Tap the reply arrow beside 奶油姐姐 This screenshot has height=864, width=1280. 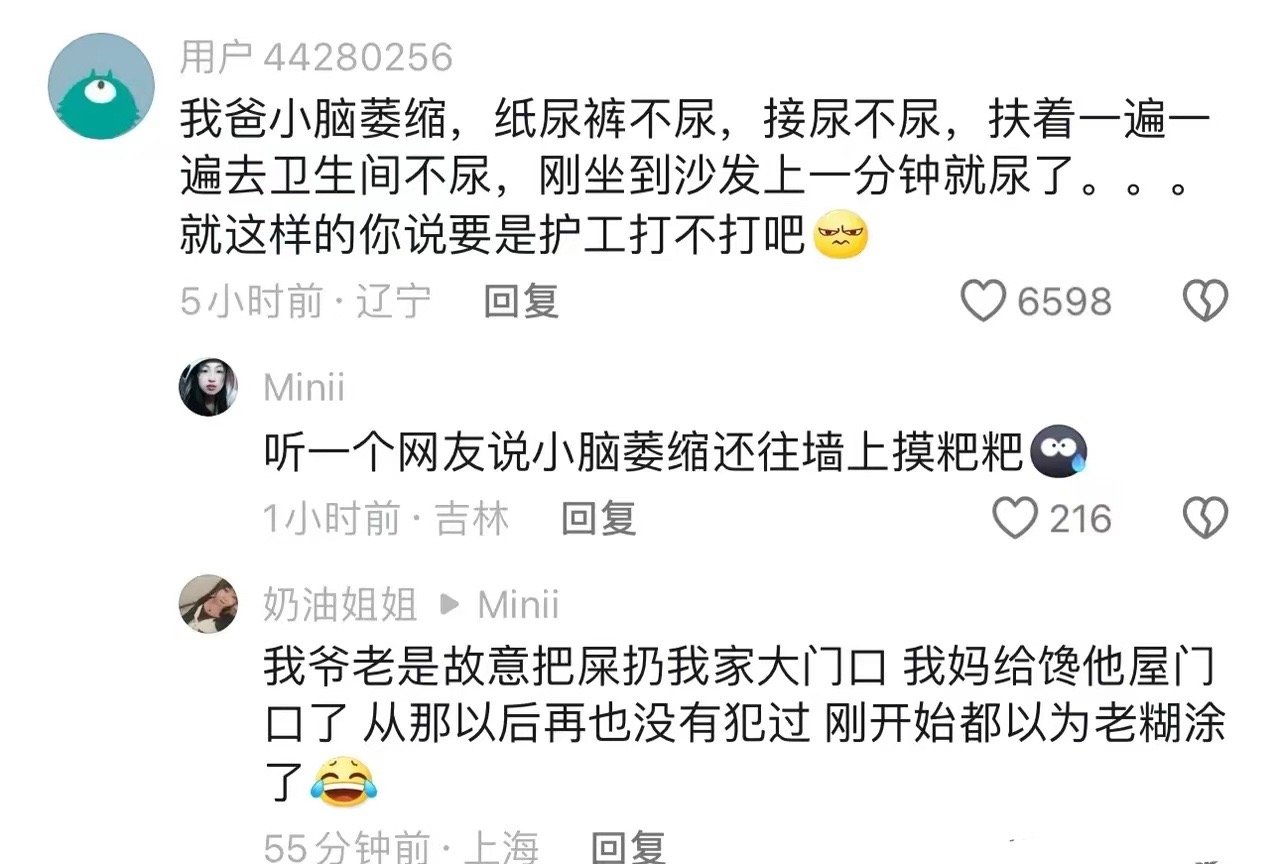coord(448,605)
